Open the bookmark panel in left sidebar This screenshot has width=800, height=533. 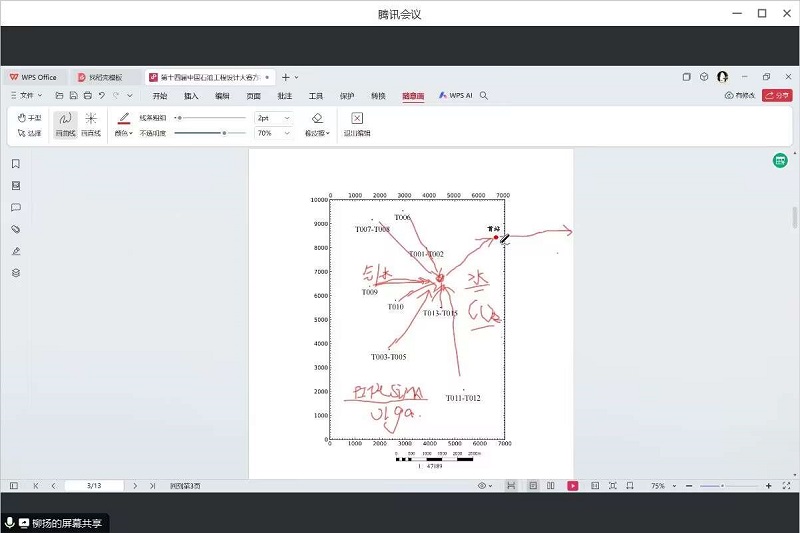pos(15,164)
